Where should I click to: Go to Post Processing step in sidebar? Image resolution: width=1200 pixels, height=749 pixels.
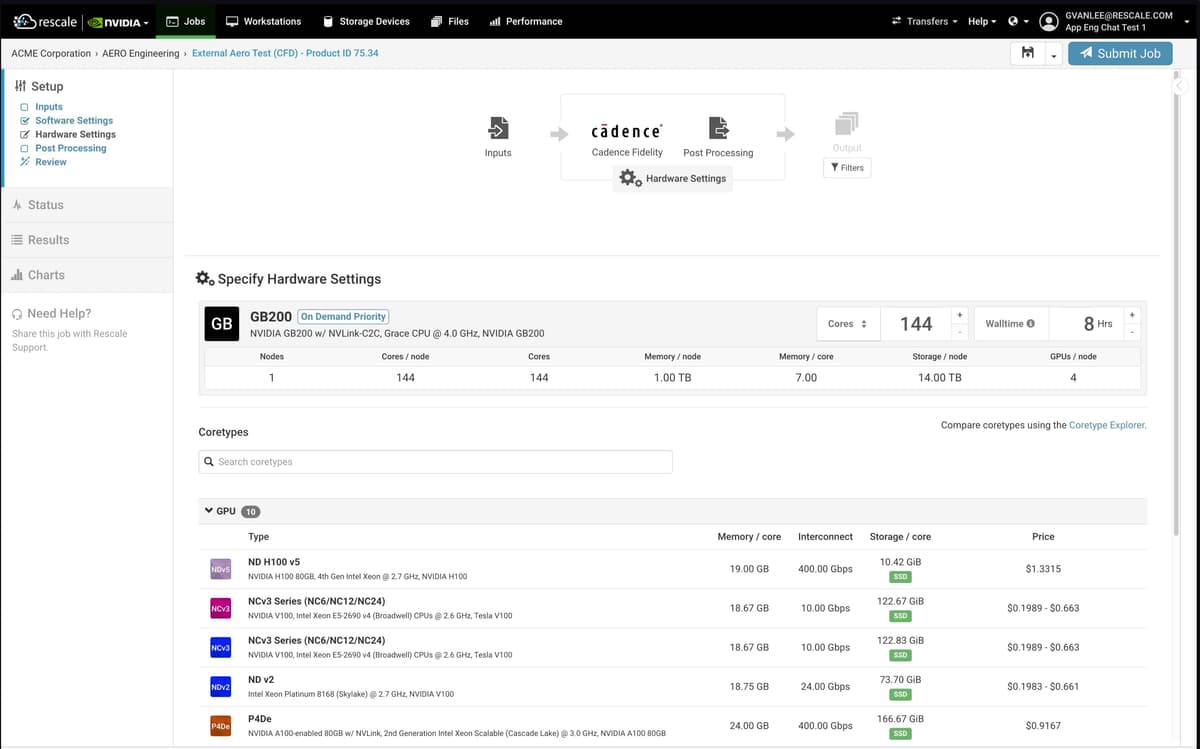(70, 148)
